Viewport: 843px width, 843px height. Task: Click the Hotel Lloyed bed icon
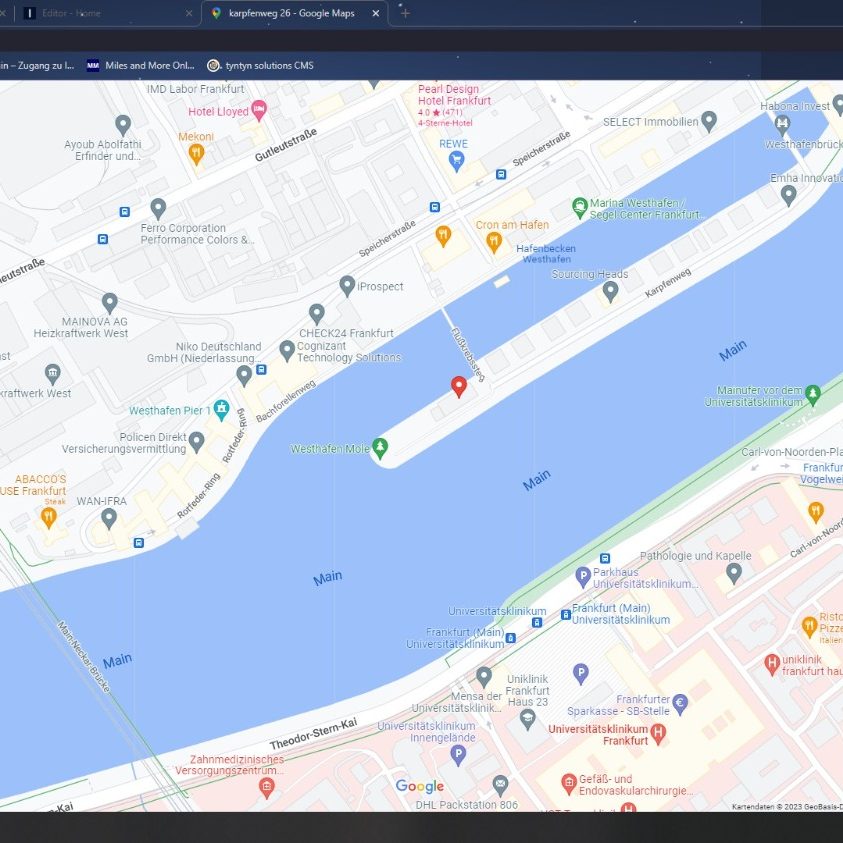click(259, 111)
